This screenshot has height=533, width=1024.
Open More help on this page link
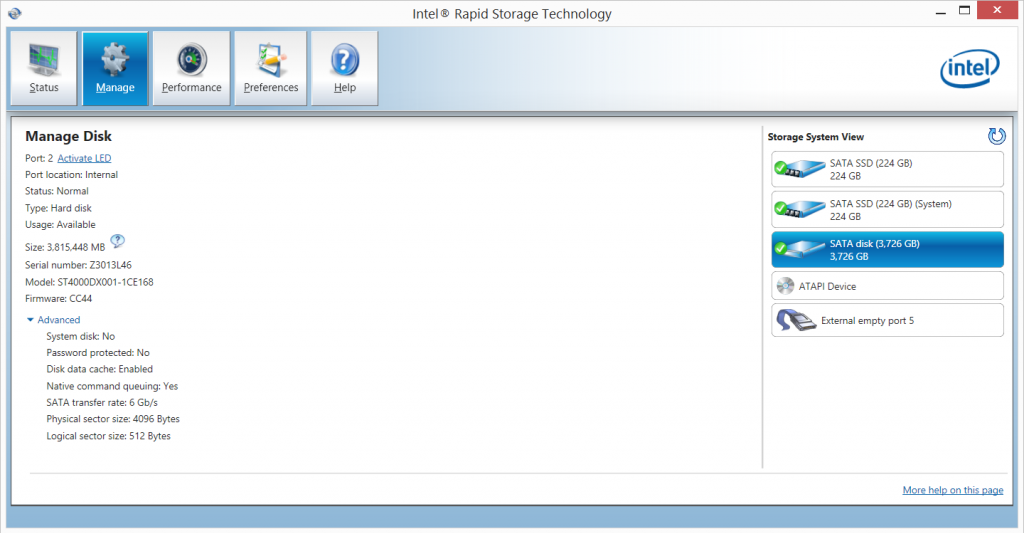[x=952, y=490]
